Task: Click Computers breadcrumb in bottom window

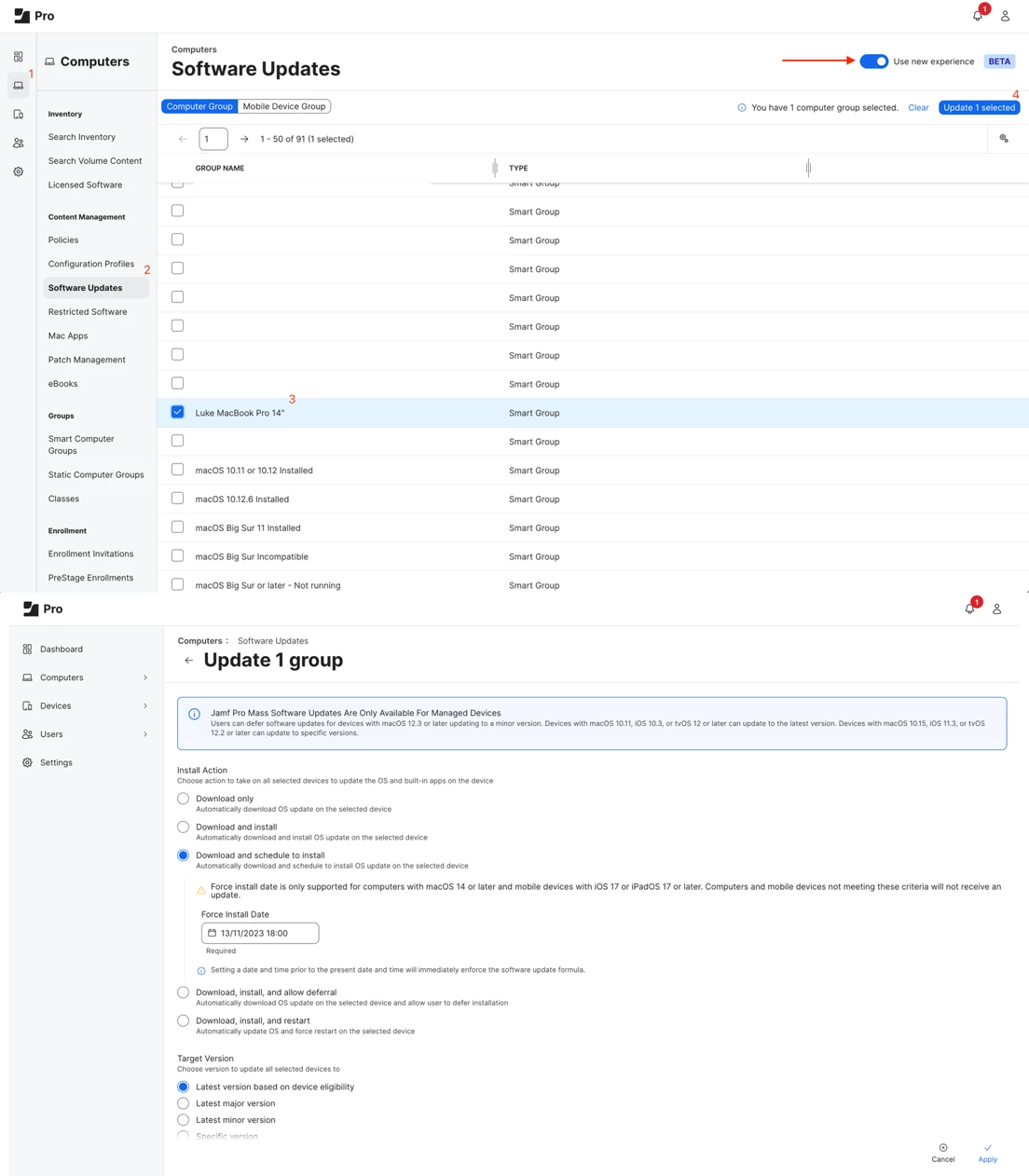Action: pos(199,641)
